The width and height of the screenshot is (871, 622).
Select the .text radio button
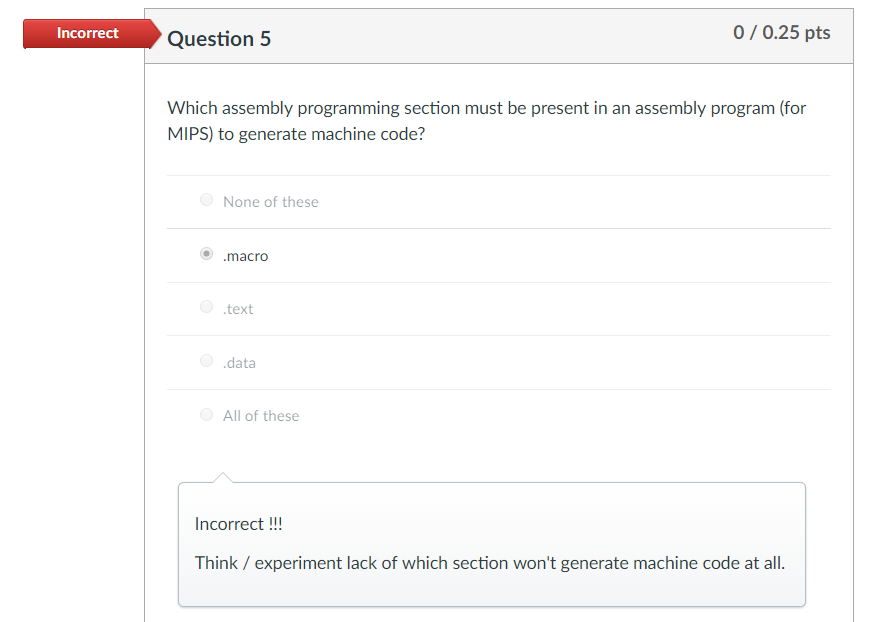(206, 306)
